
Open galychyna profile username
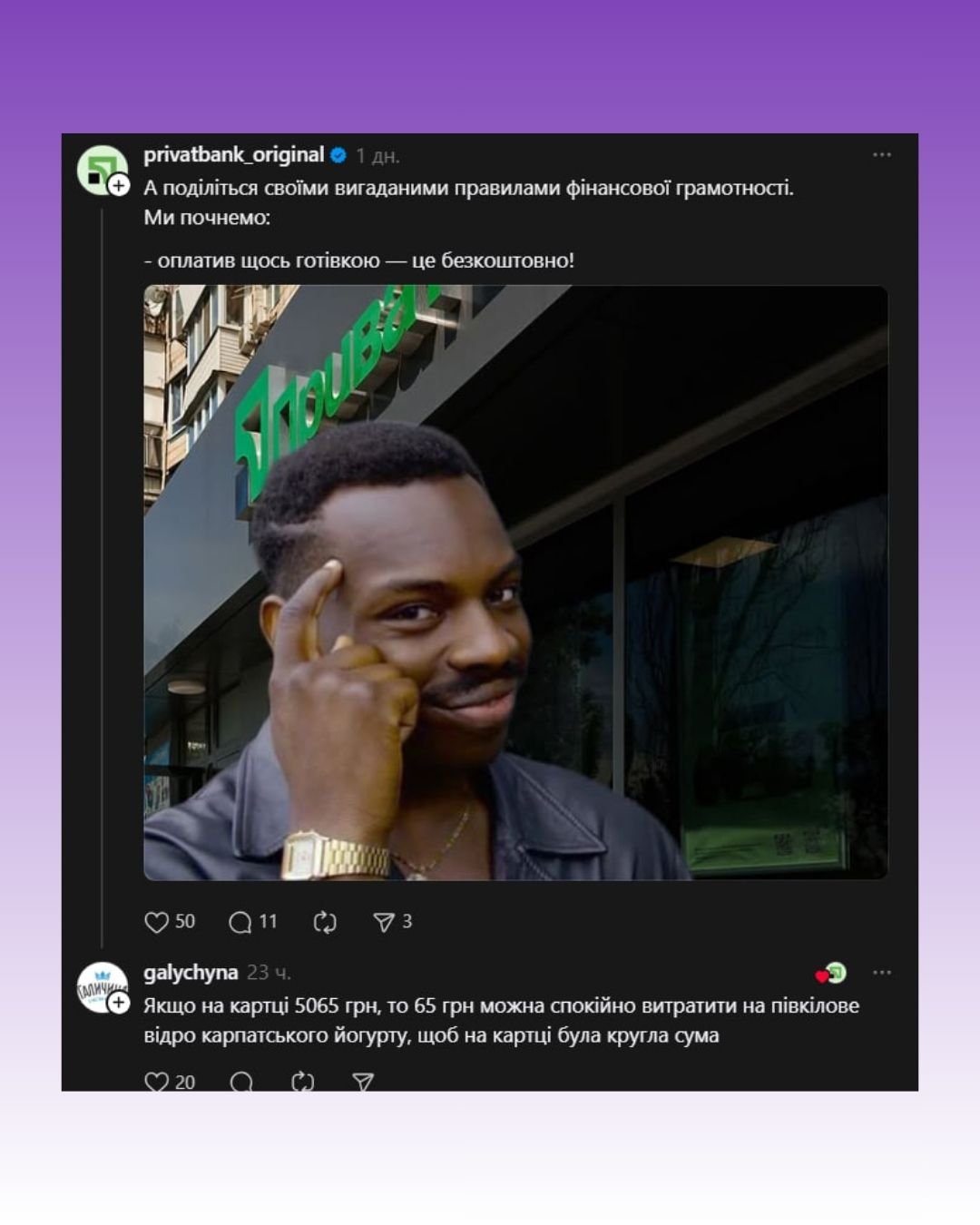click(191, 973)
